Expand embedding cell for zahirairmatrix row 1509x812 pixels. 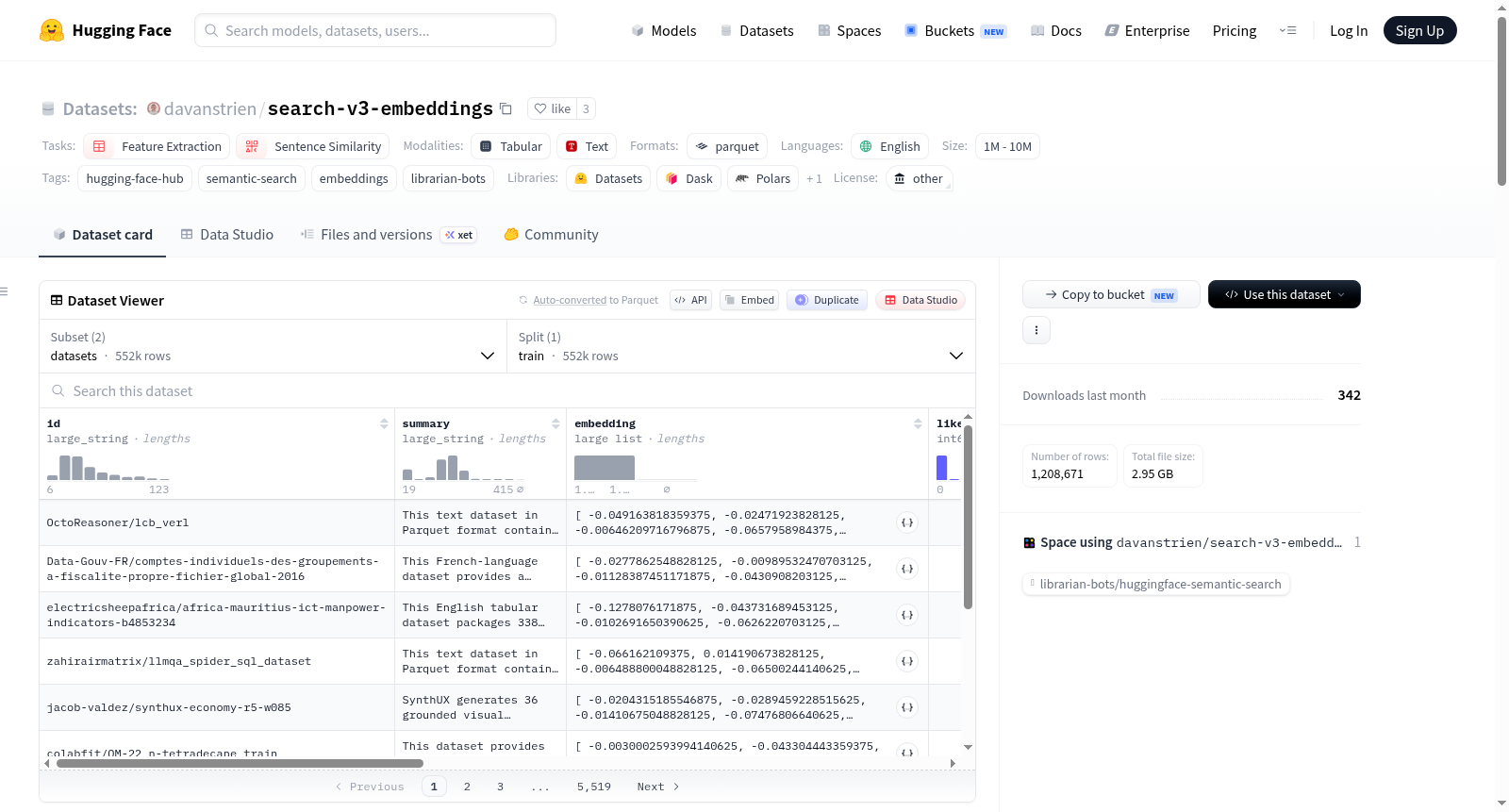(x=907, y=661)
